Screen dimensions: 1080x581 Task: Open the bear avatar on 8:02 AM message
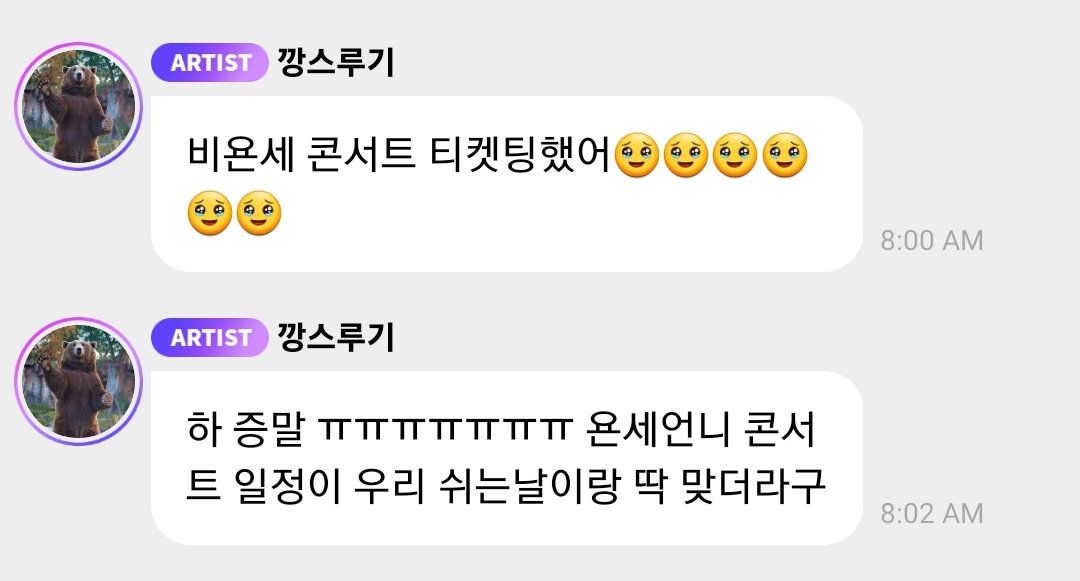pyautogui.click(x=79, y=381)
